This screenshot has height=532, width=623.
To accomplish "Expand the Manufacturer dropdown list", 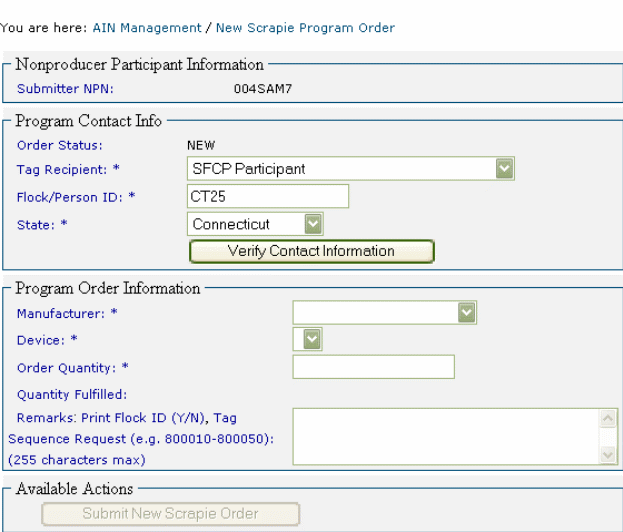I will pos(466,313).
